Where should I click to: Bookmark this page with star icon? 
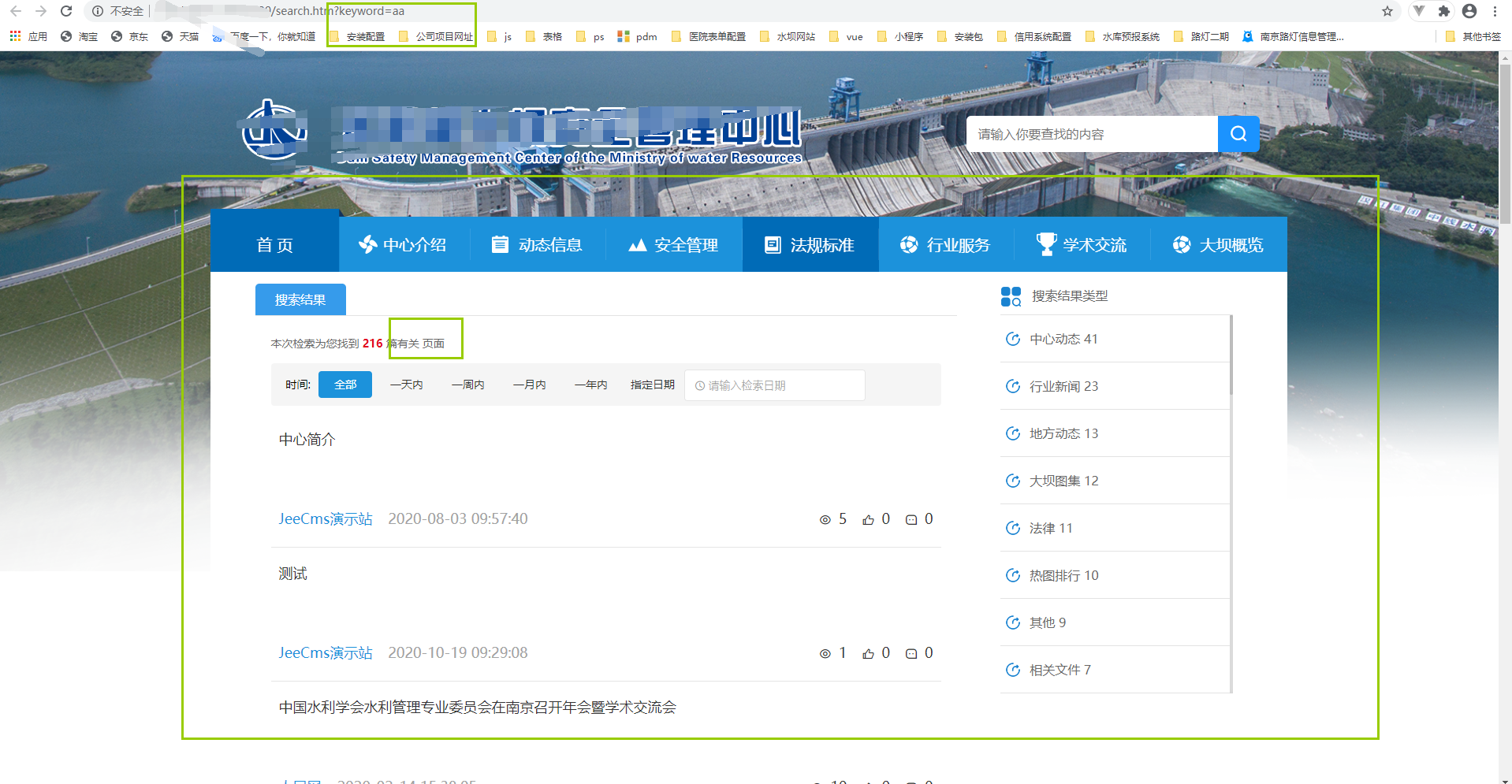1387,11
